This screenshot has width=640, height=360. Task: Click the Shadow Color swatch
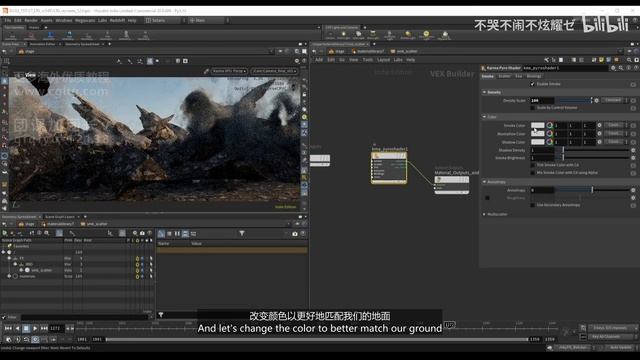pos(538,142)
